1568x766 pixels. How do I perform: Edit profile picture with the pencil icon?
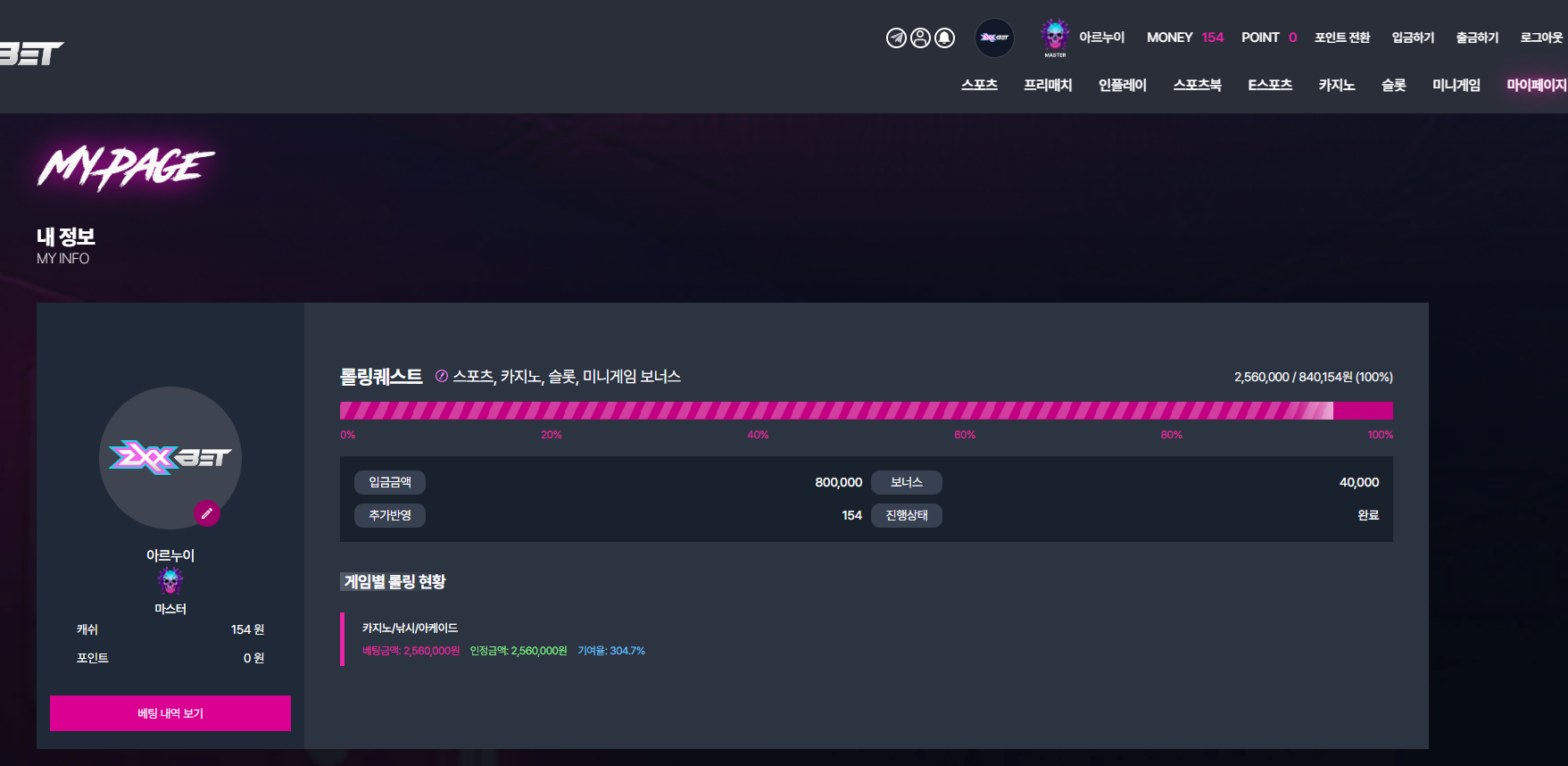pyautogui.click(x=207, y=513)
